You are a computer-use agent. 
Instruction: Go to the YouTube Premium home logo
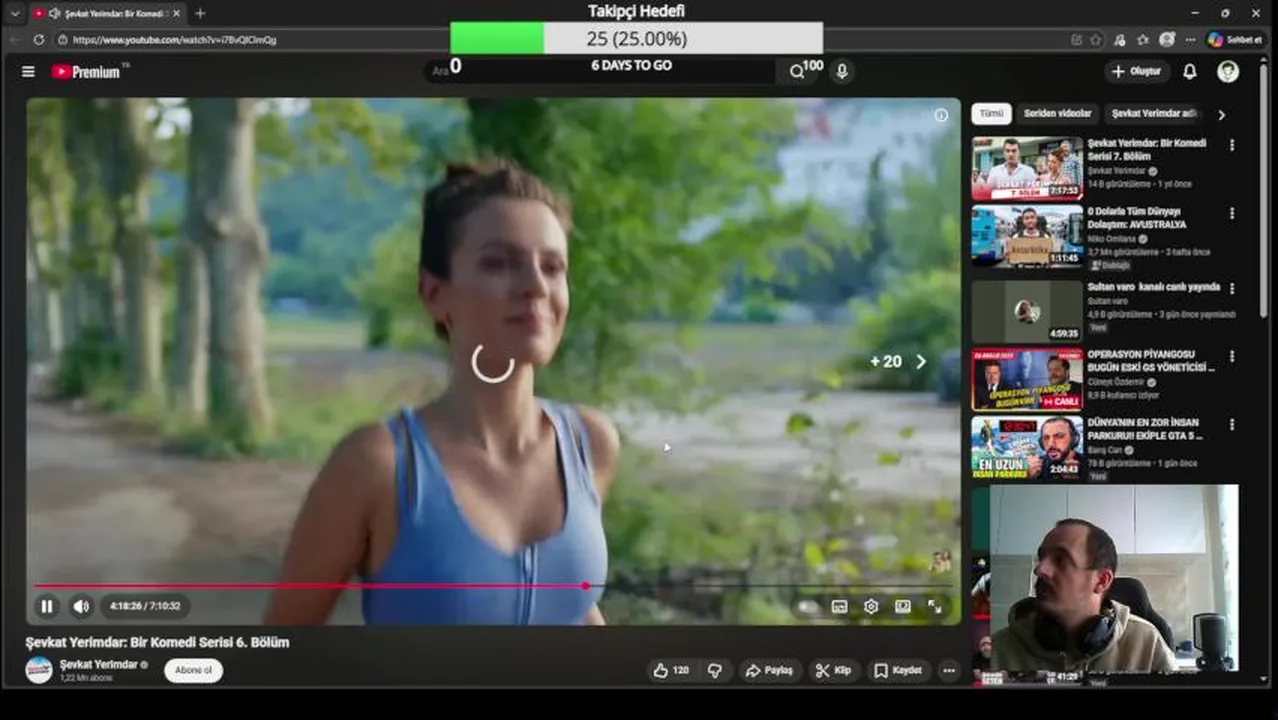pyautogui.click(x=87, y=72)
